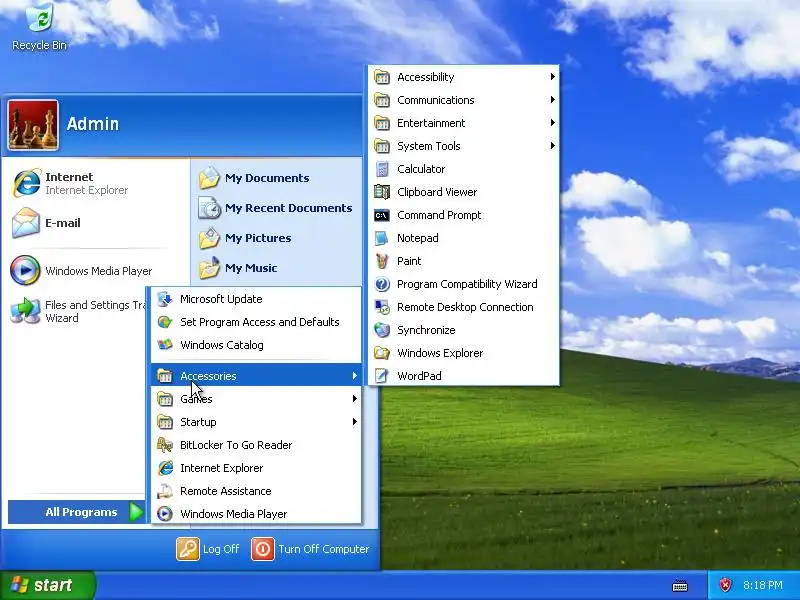The image size is (800, 600).
Task: Click the Command Prompt icon
Action: 382,215
